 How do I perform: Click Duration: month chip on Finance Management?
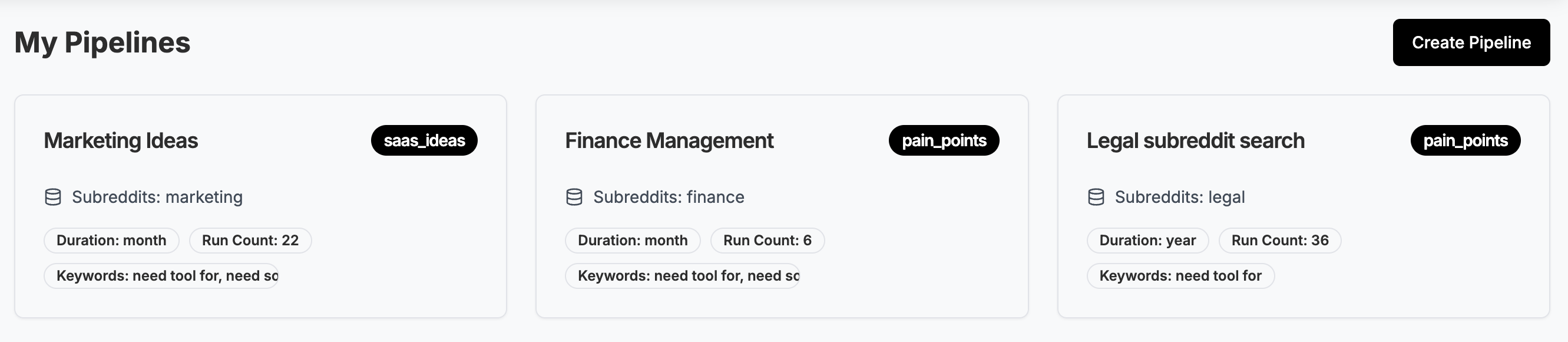pyautogui.click(x=633, y=240)
